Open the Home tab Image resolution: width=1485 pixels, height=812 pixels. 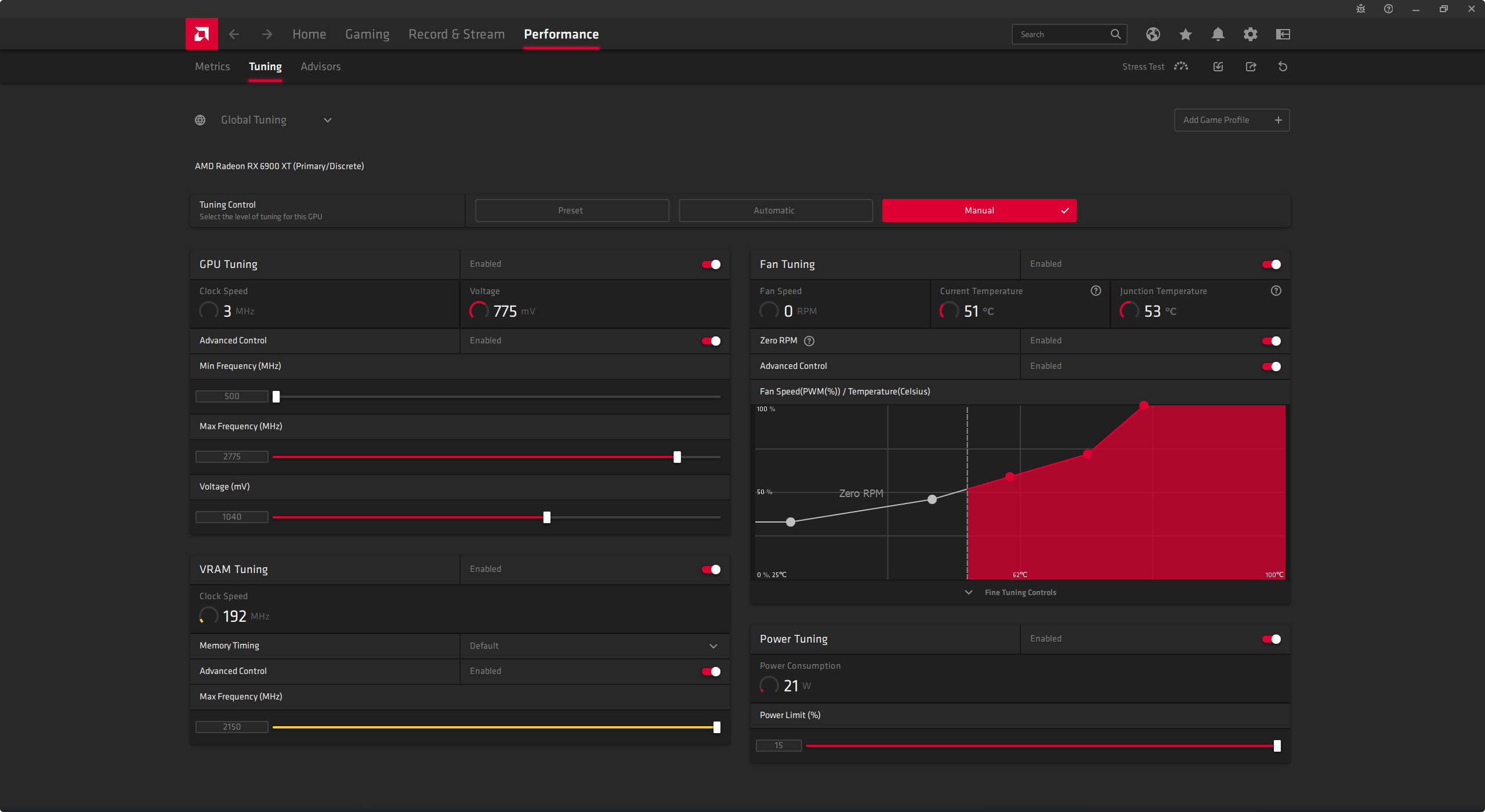point(309,34)
